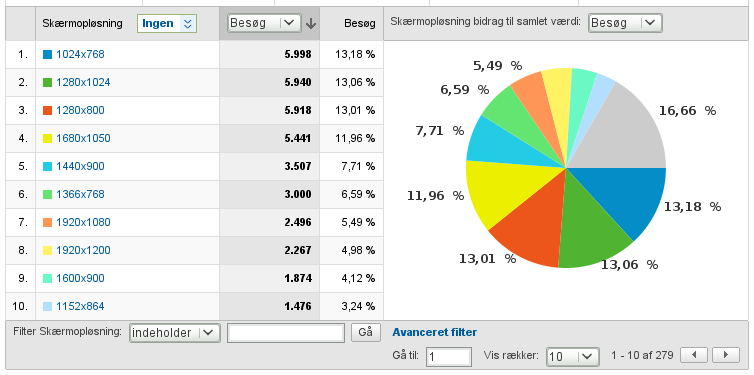
Task: Open pie chart Besøg metric dropdown
Action: pos(625,23)
